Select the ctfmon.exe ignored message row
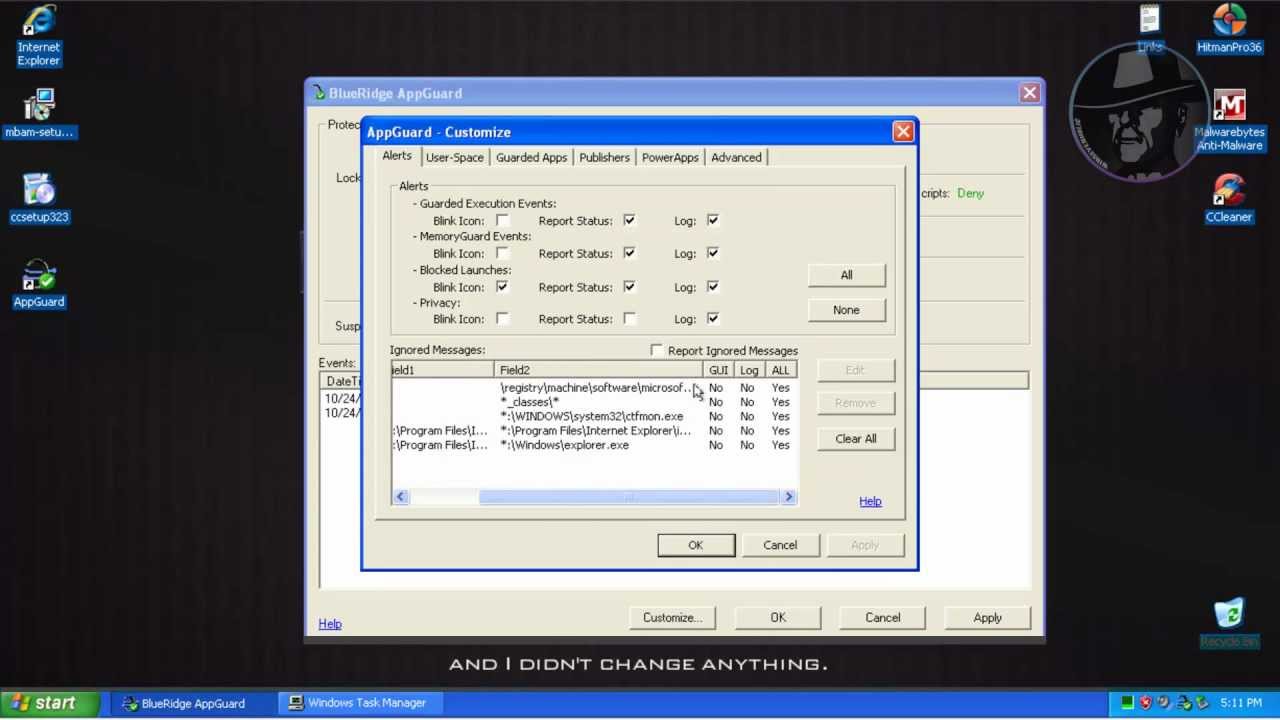This screenshot has height=720, width=1280. pyautogui.click(x=595, y=416)
